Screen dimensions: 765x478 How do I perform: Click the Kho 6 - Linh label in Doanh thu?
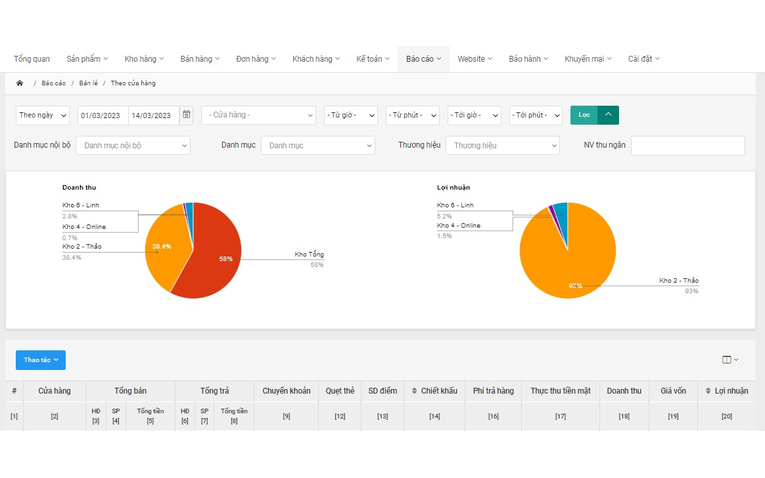click(x=81, y=205)
